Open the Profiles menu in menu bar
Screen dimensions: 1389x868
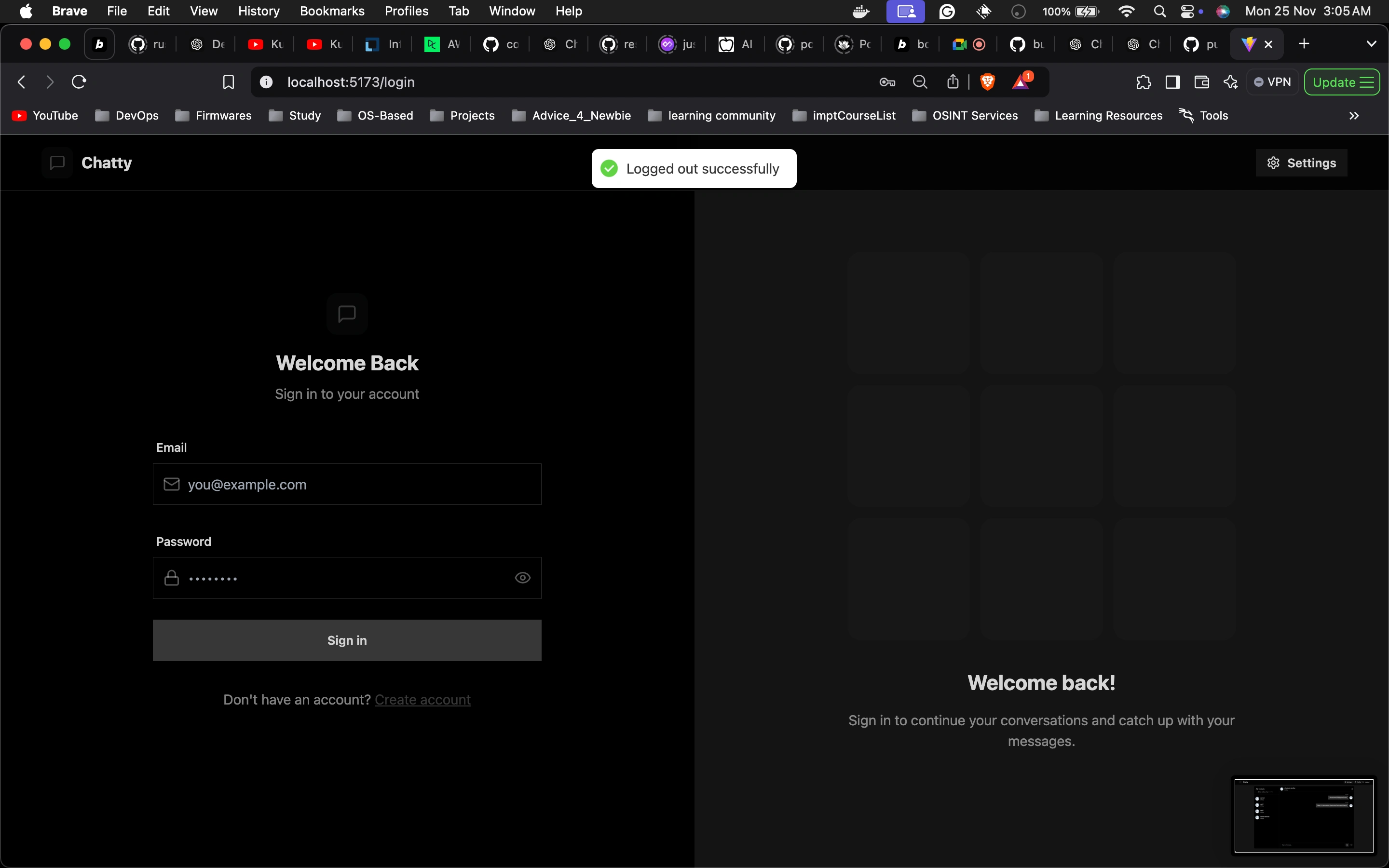(407, 11)
